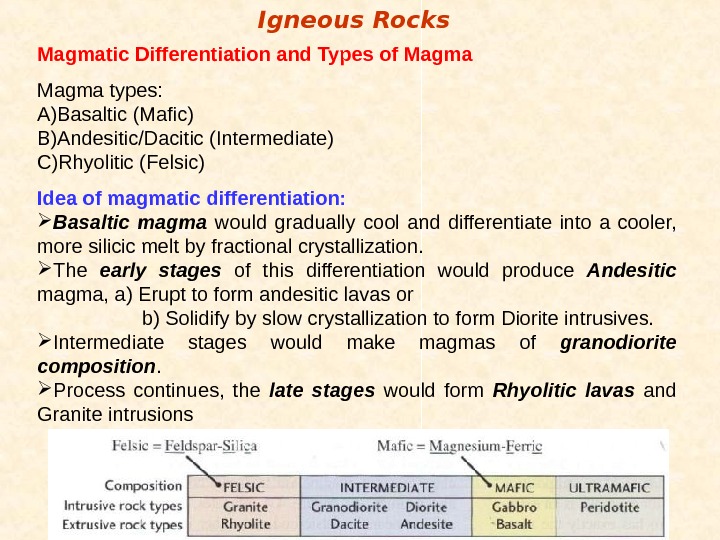Select 'Magmatic Differentiation and Types of Magma' heading
Viewport: 720px width, 540px height.
[x=254, y=54]
